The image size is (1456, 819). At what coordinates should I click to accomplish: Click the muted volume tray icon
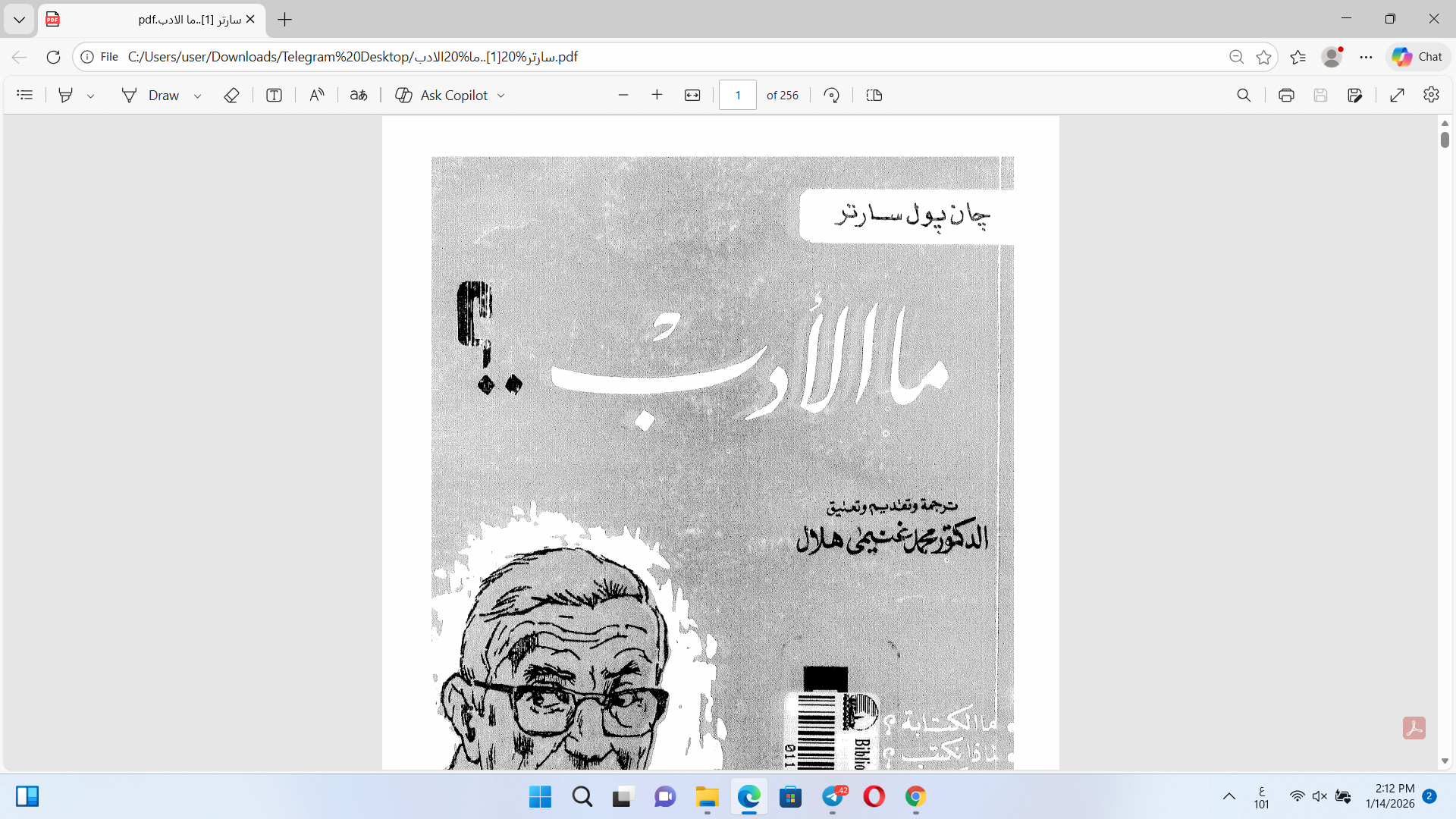[x=1320, y=796]
